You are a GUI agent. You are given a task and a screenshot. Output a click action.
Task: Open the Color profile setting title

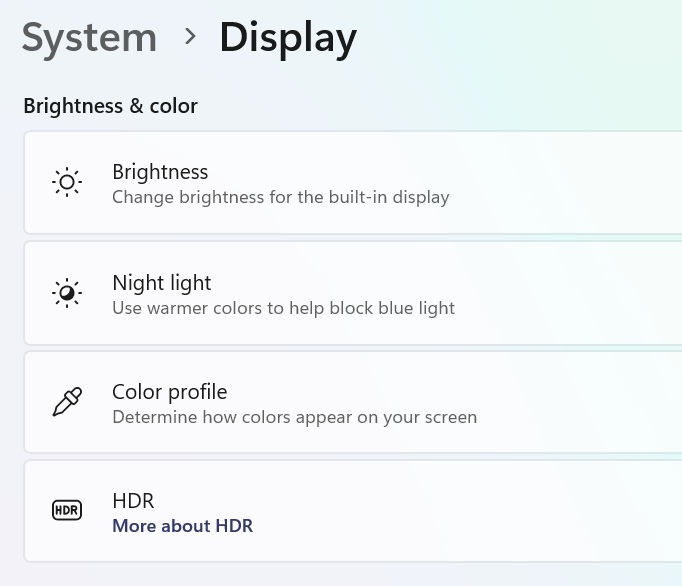(x=170, y=392)
